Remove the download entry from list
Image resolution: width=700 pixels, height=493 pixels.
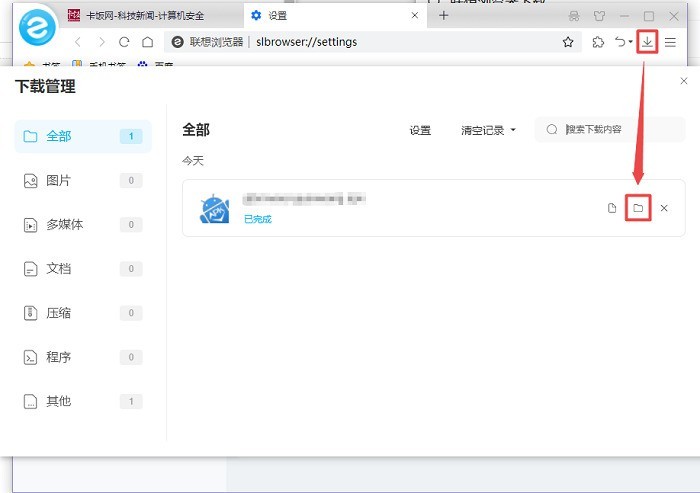tap(664, 208)
